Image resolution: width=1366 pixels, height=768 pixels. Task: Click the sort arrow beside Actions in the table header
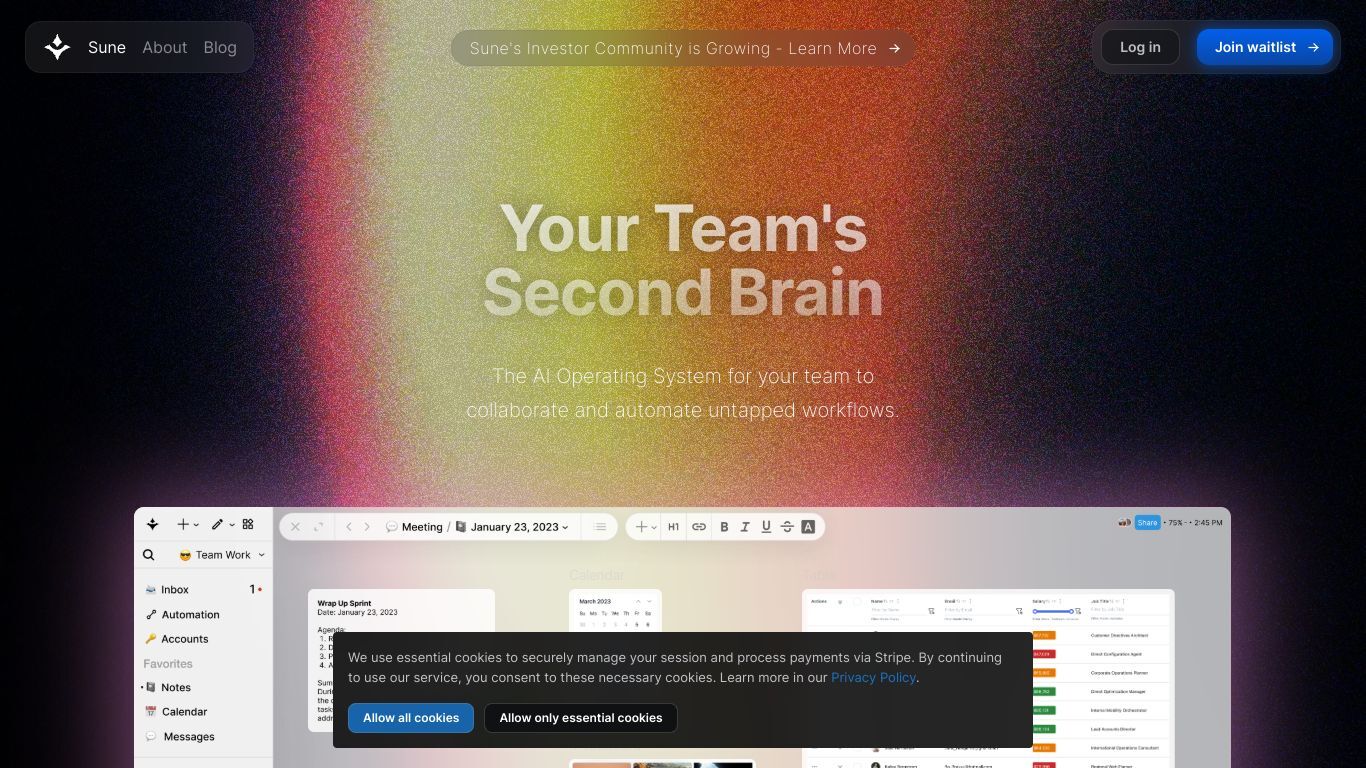click(x=840, y=602)
